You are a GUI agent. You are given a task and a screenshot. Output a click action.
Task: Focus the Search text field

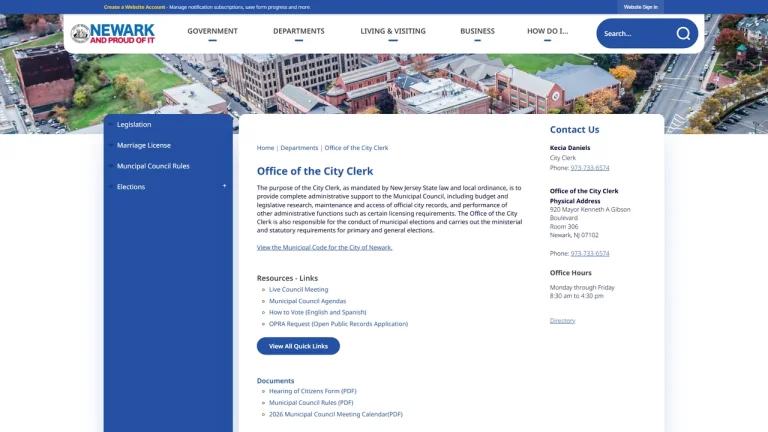[636, 33]
